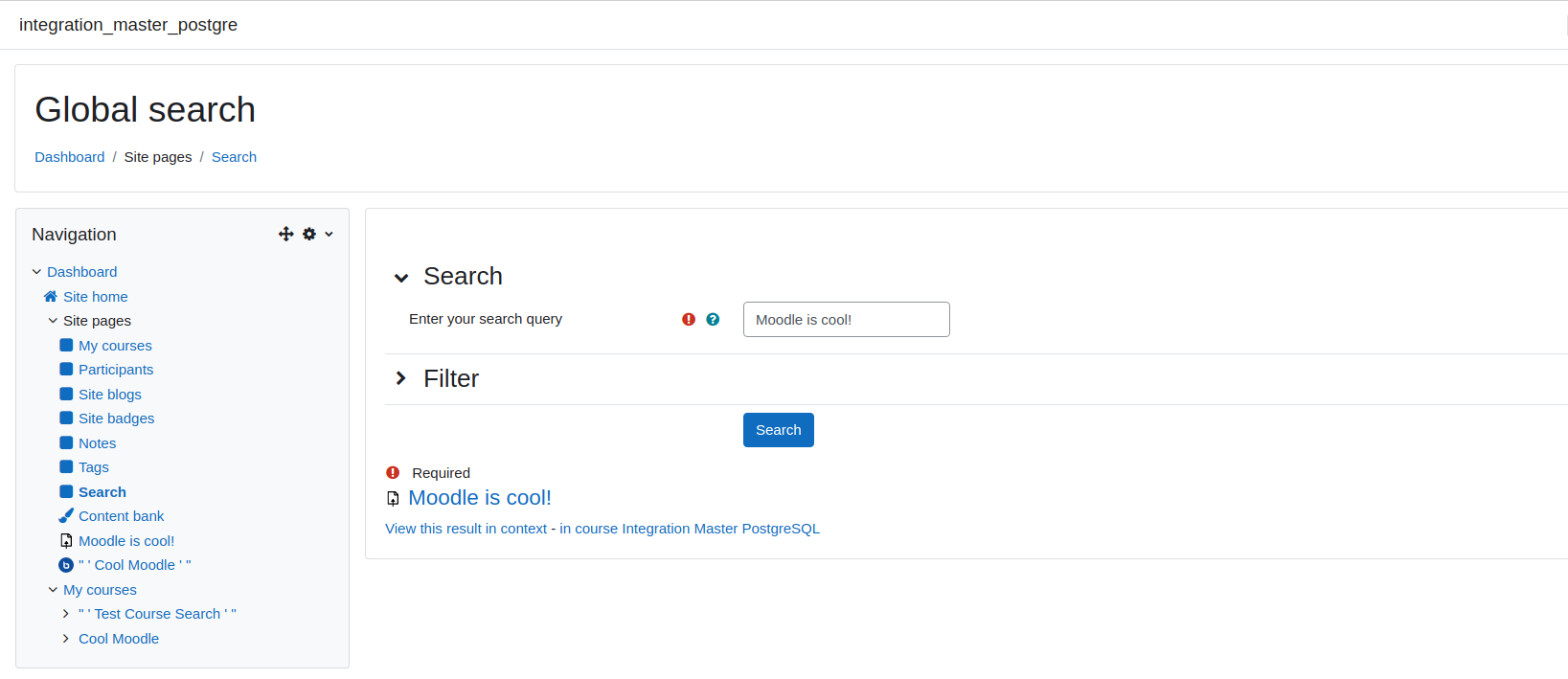Click the red exclamation icon beside Required
Image resolution: width=1568 pixels, height=679 pixels.
click(393, 472)
